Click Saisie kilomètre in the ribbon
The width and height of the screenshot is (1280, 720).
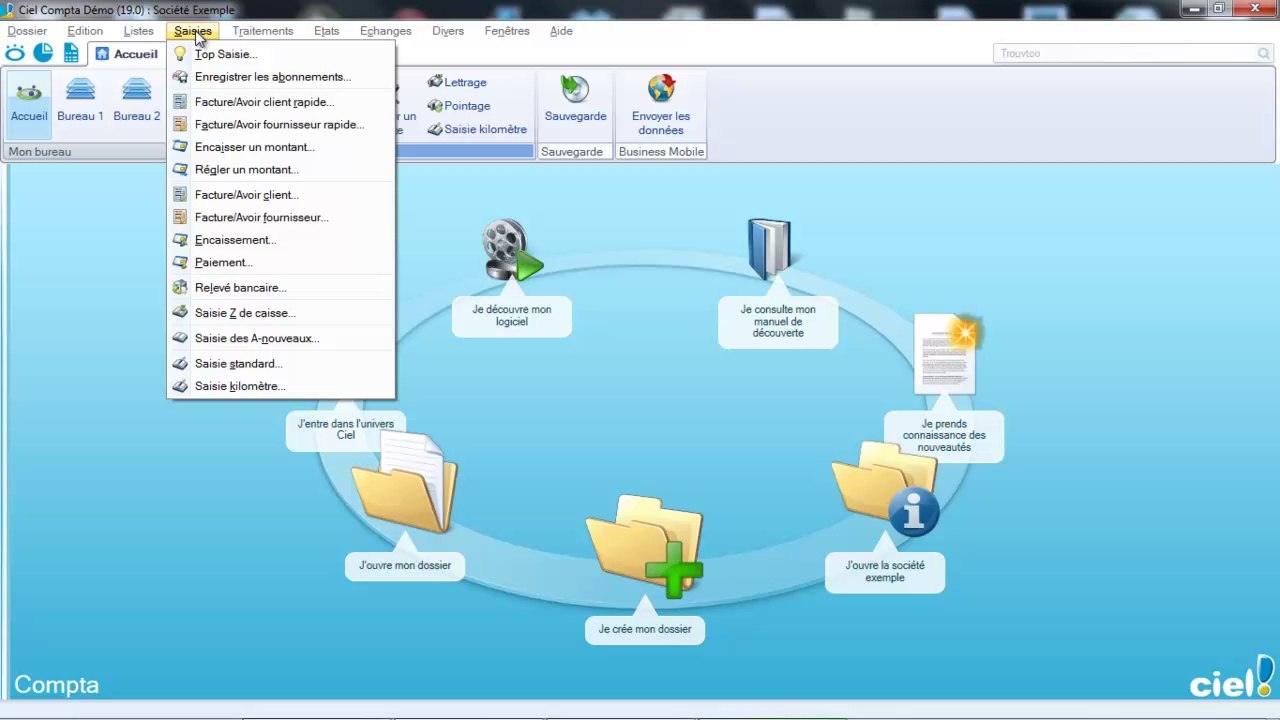click(x=477, y=129)
